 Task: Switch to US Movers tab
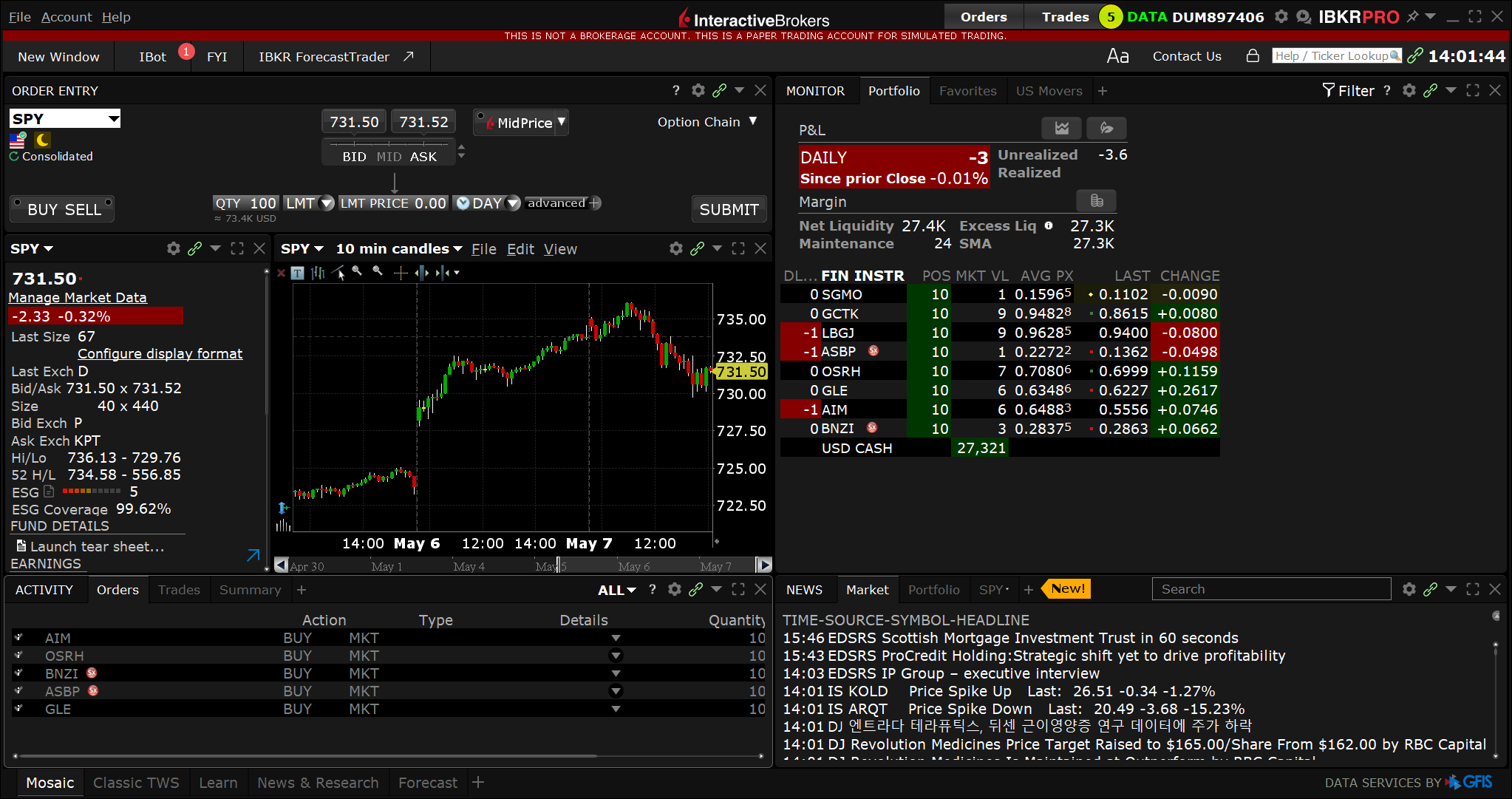coord(1049,90)
